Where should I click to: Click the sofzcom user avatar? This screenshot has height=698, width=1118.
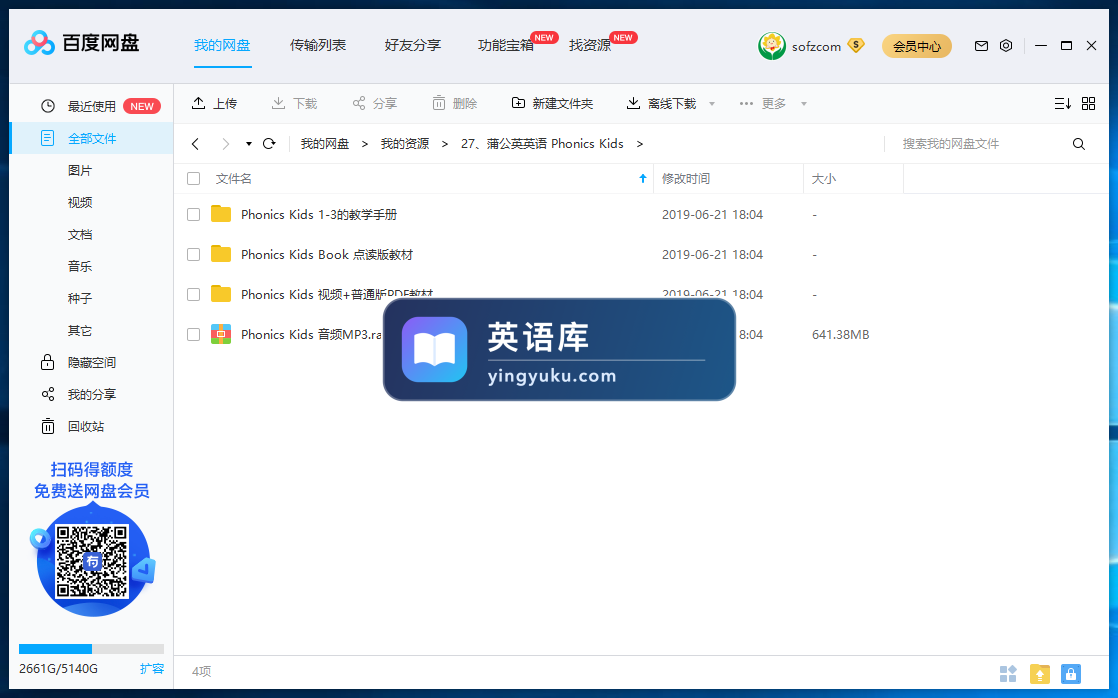click(771, 46)
